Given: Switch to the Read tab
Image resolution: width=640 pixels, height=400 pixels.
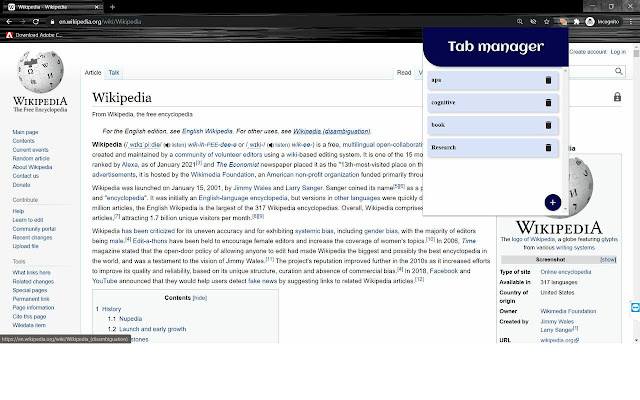Looking at the screenshot, I should [404, 73].
